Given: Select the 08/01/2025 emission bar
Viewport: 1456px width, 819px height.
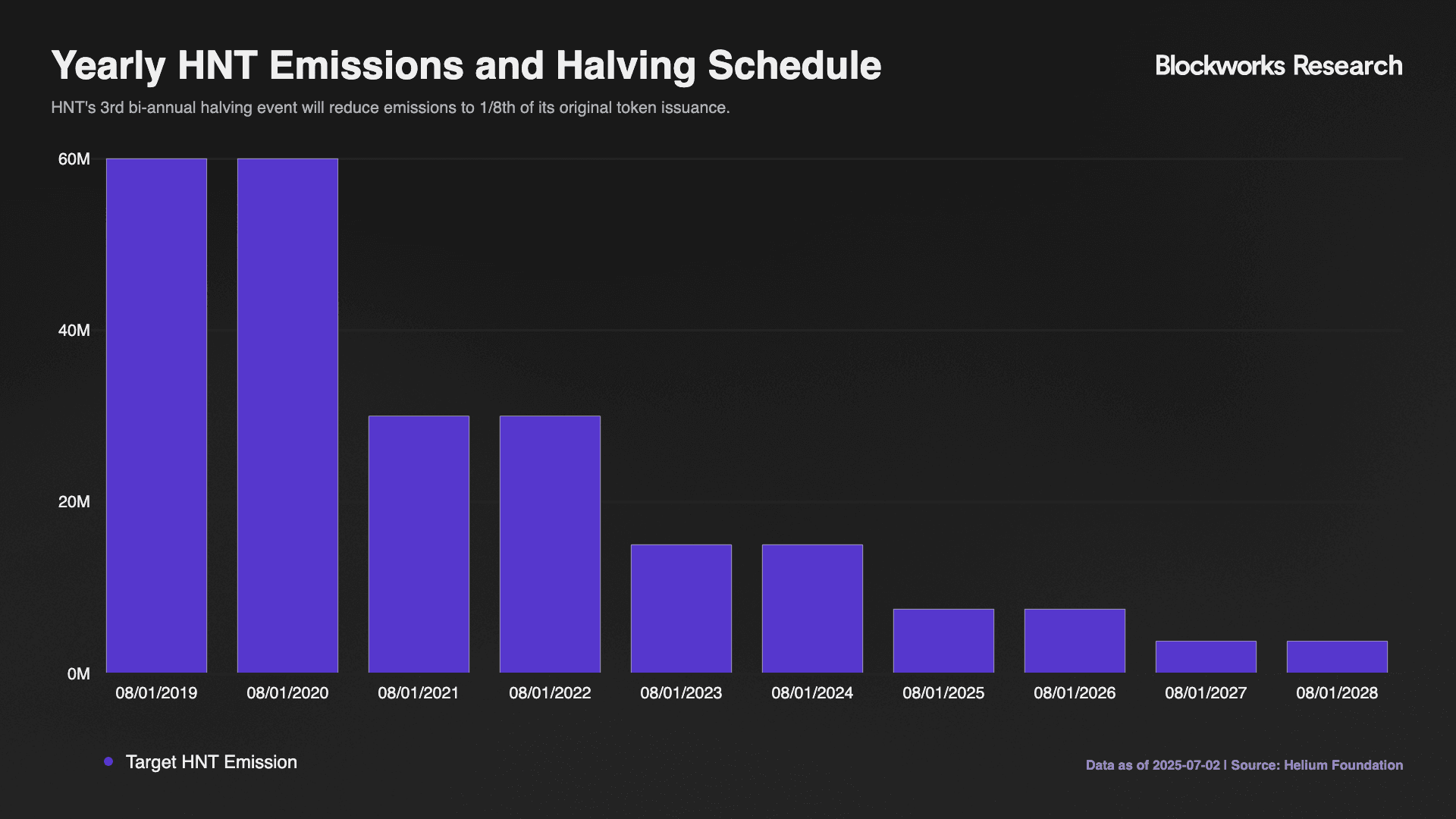Looking at the screenshot, I should 943,641.
